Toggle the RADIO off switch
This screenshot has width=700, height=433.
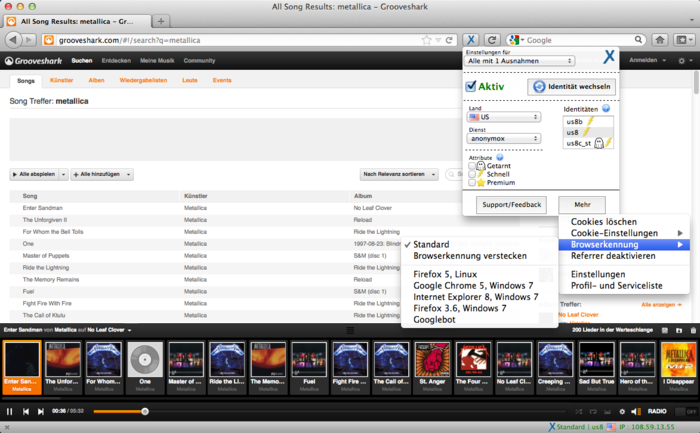click(x=685, y=412)
